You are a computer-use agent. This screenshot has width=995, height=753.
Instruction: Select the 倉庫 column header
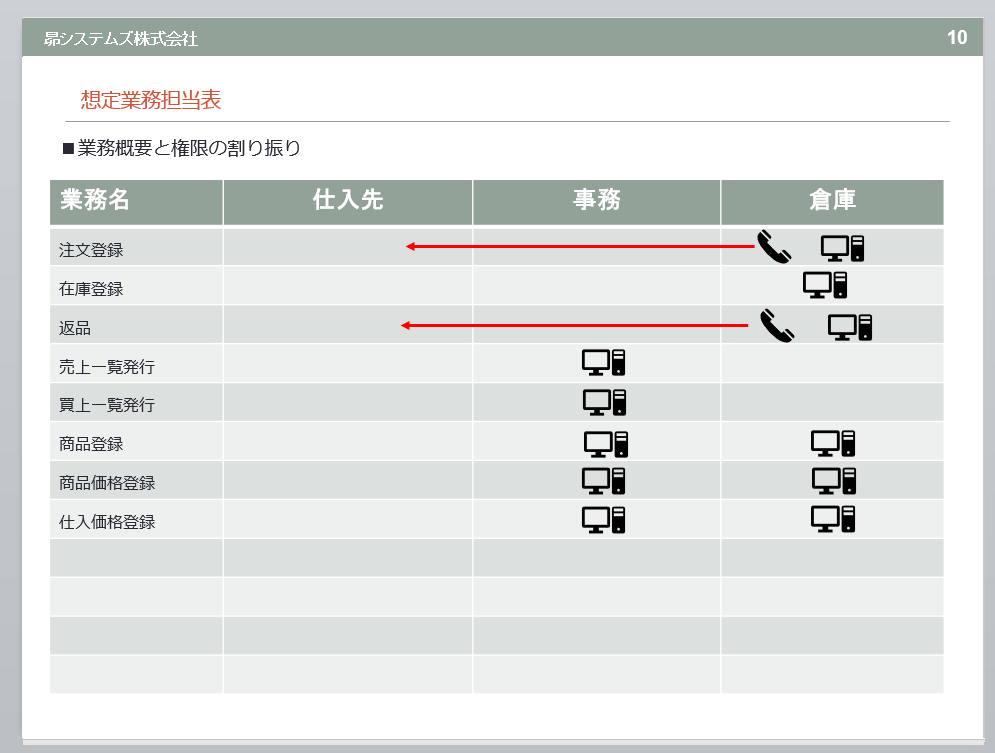[832, 201]
